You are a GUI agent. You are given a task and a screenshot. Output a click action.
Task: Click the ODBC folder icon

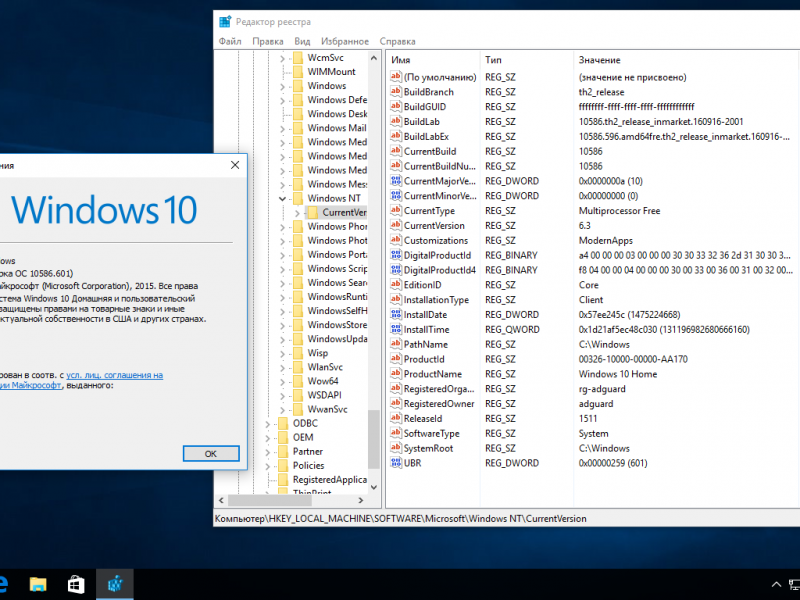pos(283,423)
